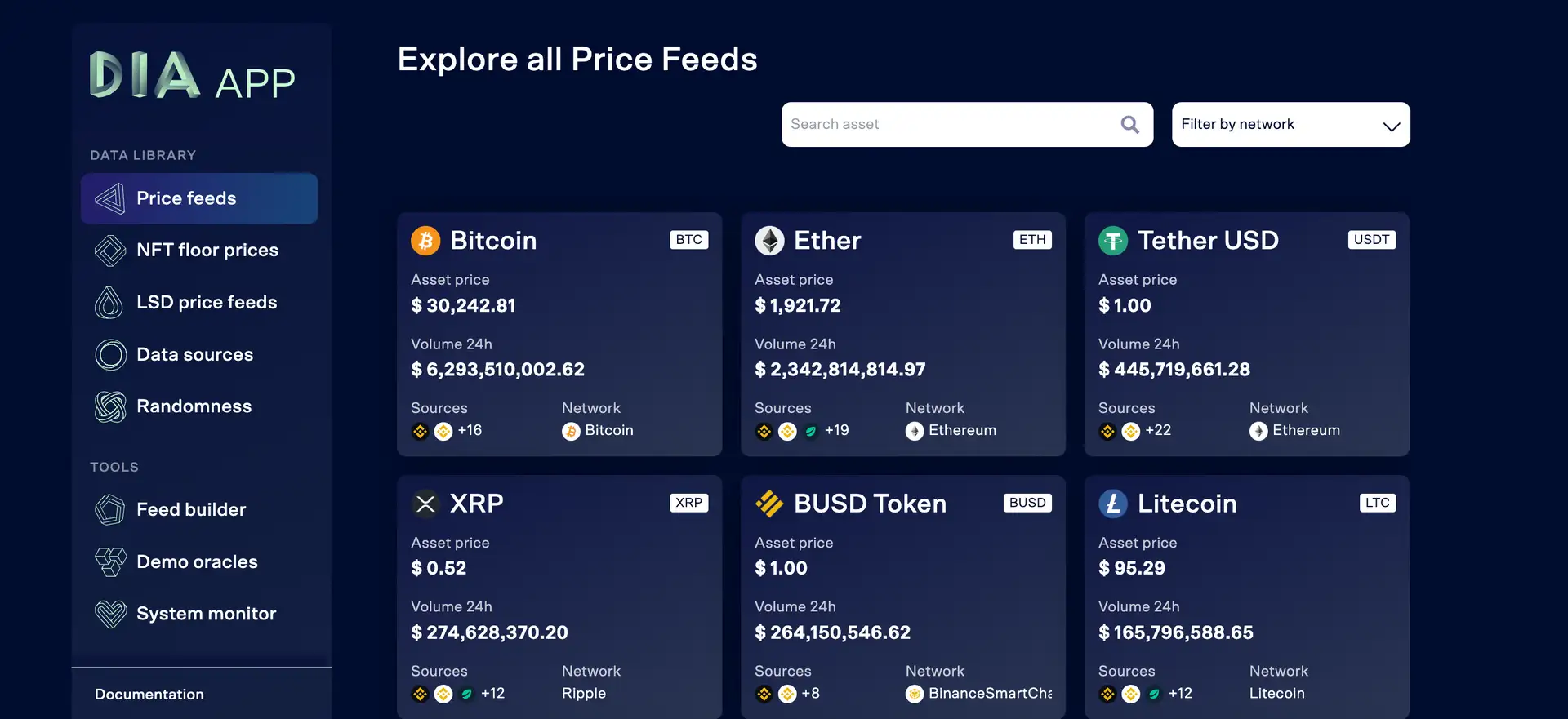
Task: Click the Randomness spiral icon
Action: pyautogui.click(x=110, y=406)
